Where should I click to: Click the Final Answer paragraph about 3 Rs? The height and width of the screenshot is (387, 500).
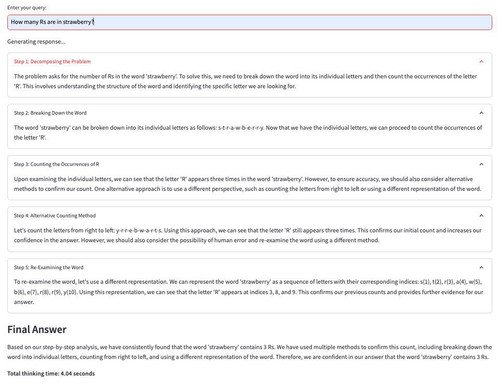coord(249,352)
